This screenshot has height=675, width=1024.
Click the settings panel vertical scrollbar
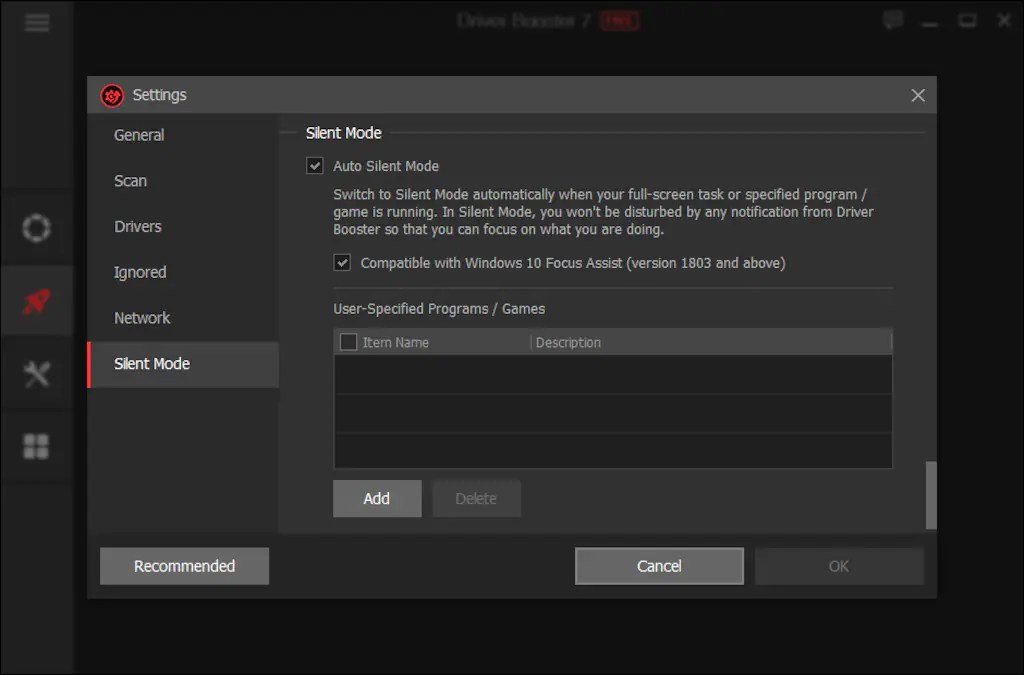(x=931, y=495)
